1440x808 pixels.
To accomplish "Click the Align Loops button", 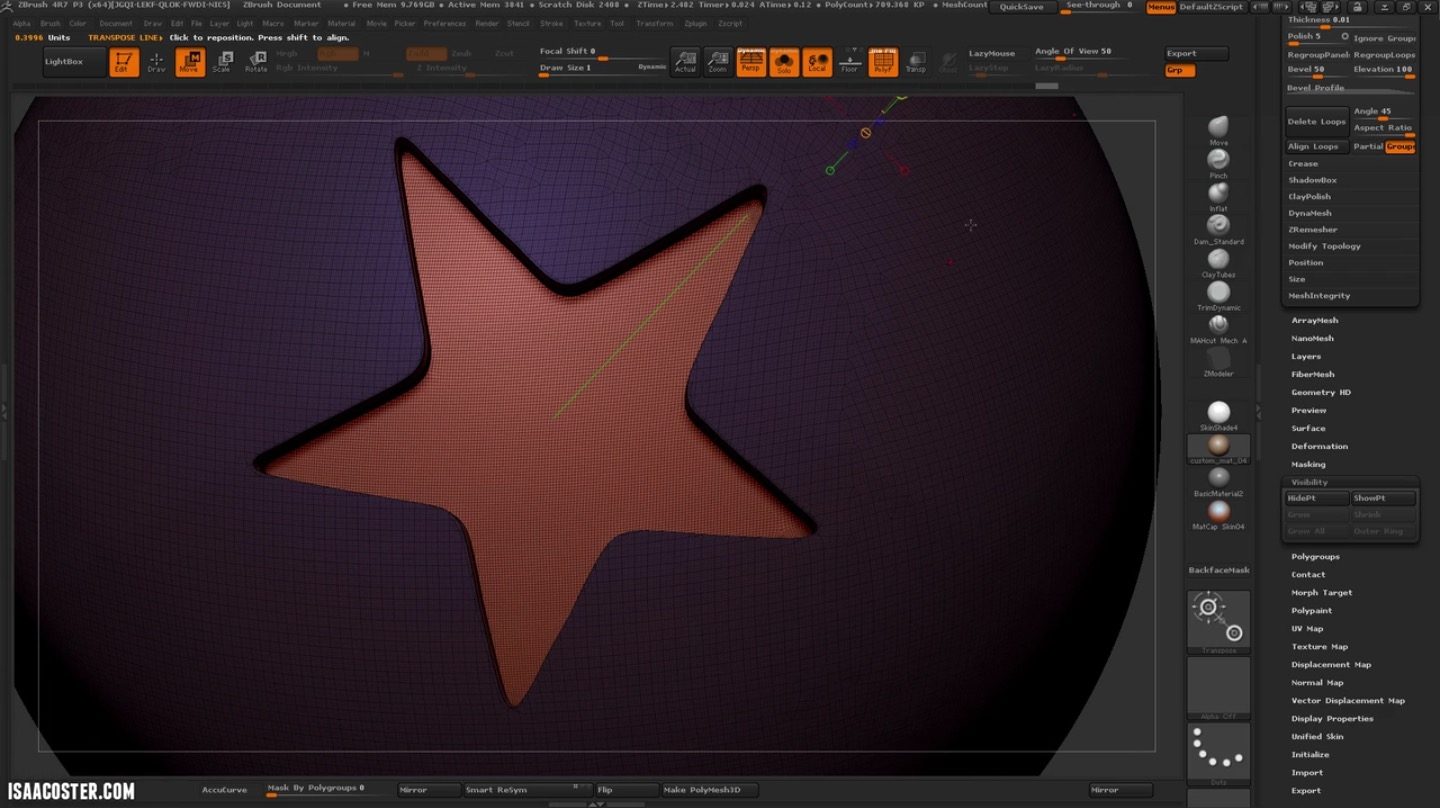I will [1317, 146].
